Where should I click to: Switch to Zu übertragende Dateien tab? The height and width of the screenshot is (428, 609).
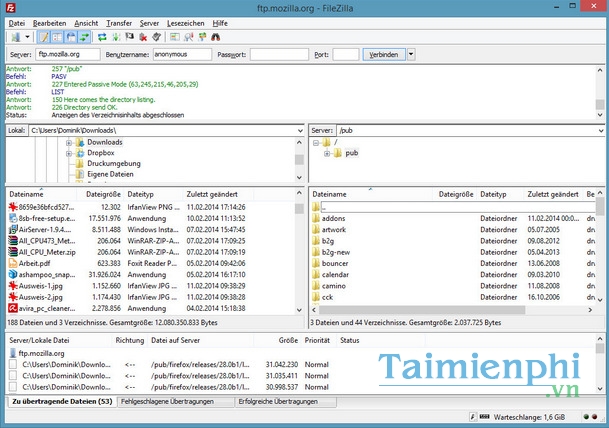(x=62, y=402)
